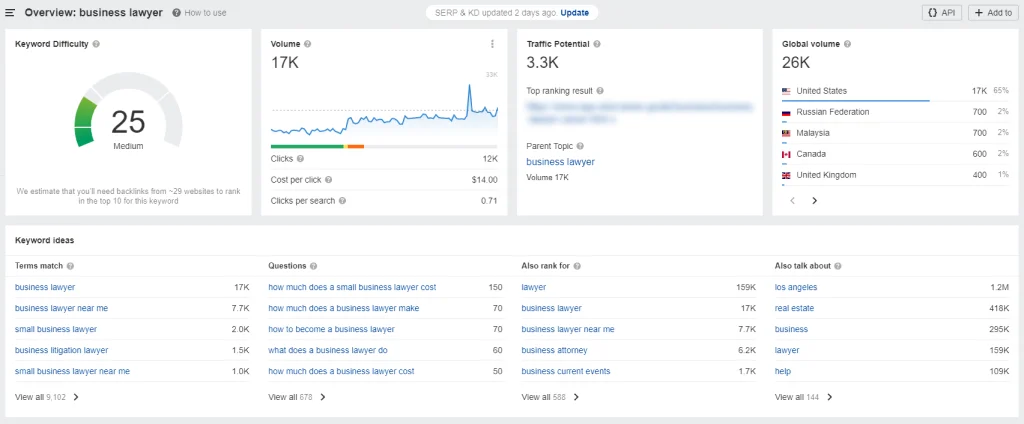Click the clicks distribution color bar
Screen dimensions: 1024x424
(x=384, y=146)
